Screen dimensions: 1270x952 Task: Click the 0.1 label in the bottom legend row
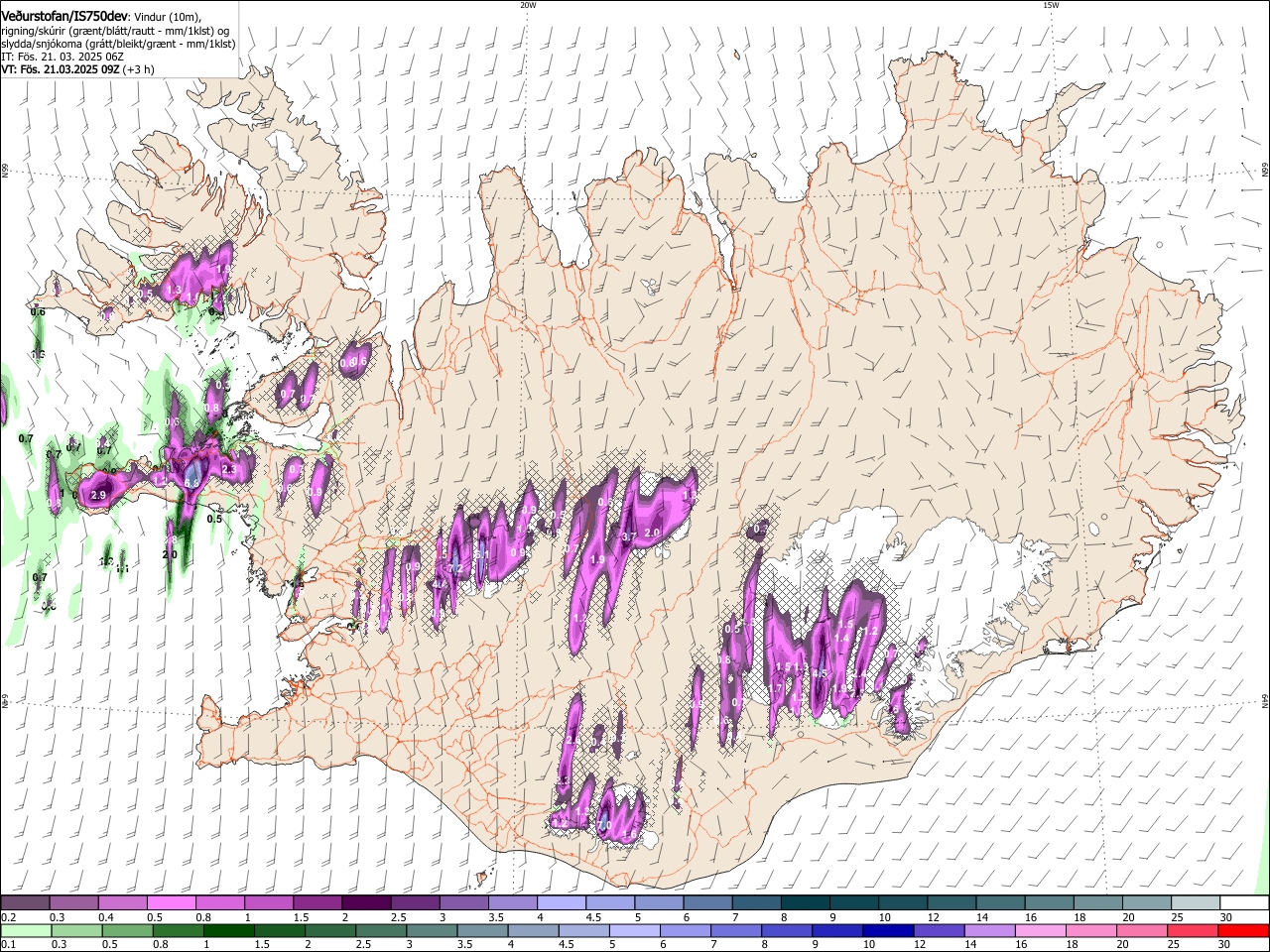(7, 945)
